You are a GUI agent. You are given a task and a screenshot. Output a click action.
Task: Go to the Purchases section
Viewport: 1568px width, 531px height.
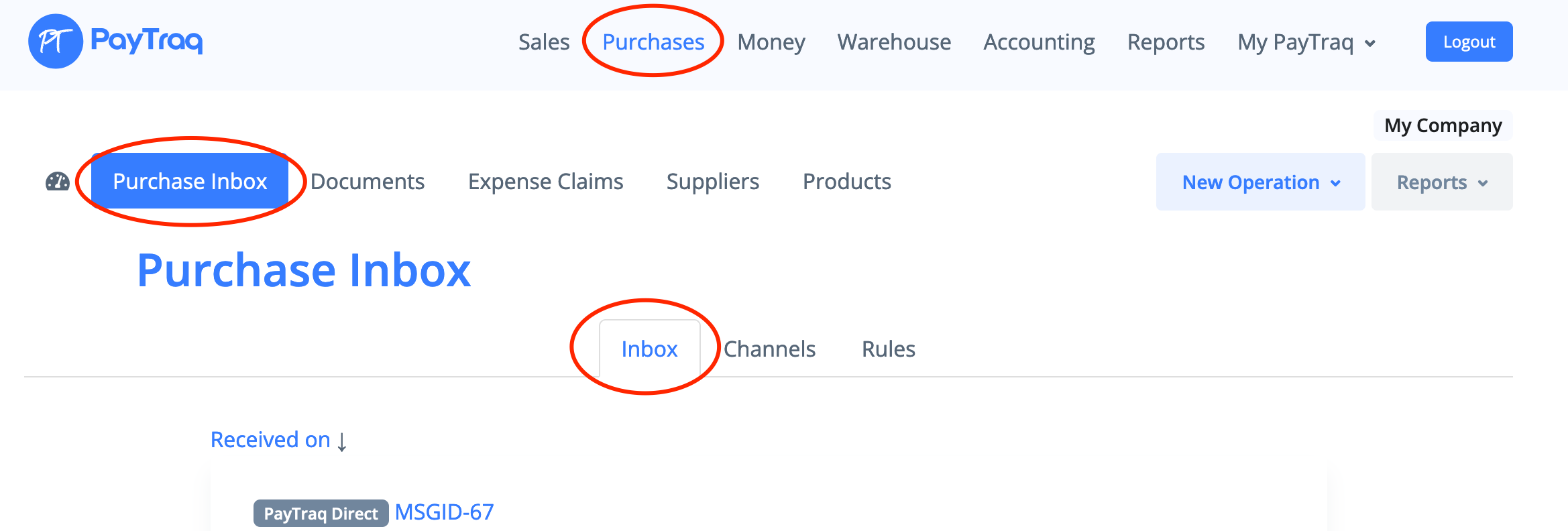coord(653,42)
